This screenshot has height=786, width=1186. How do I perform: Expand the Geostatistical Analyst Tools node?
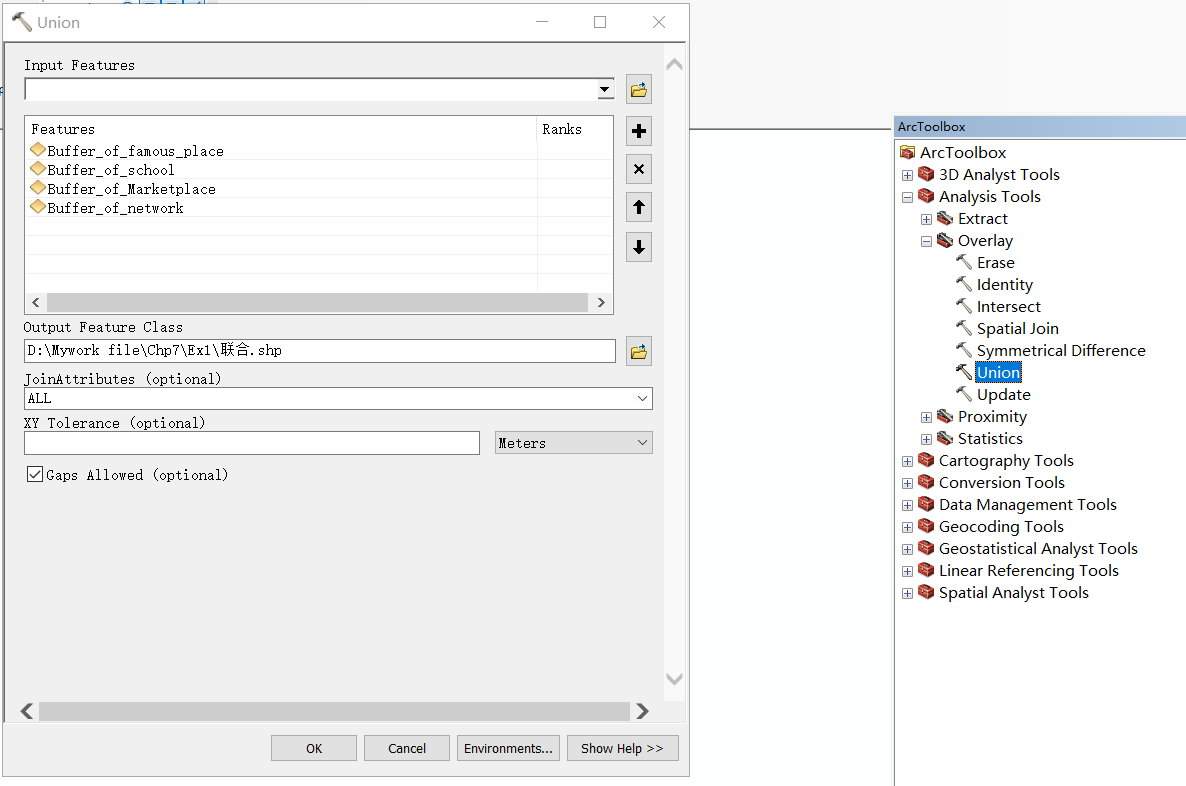907,549
